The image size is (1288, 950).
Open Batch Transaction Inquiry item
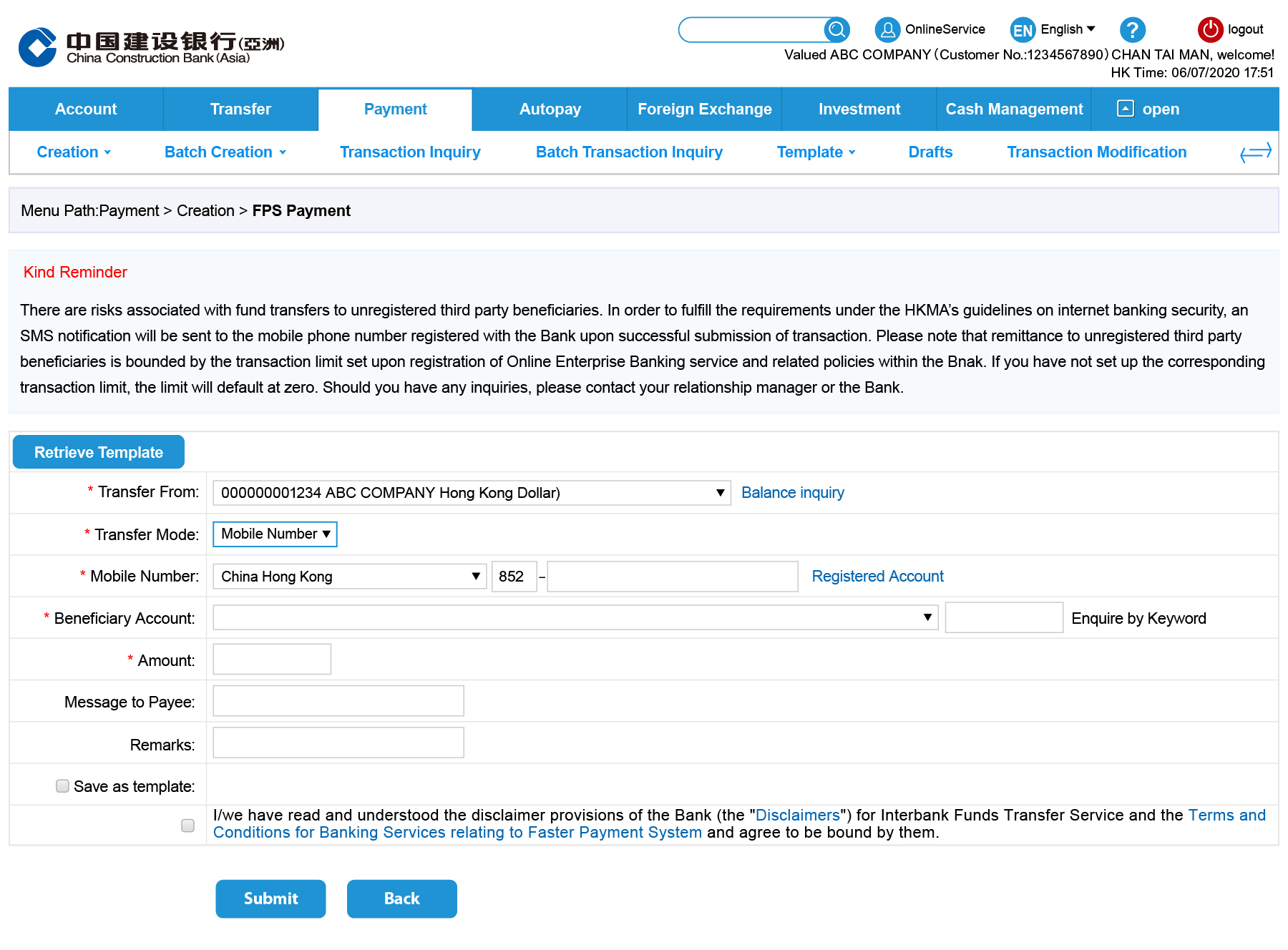point(629,152)
